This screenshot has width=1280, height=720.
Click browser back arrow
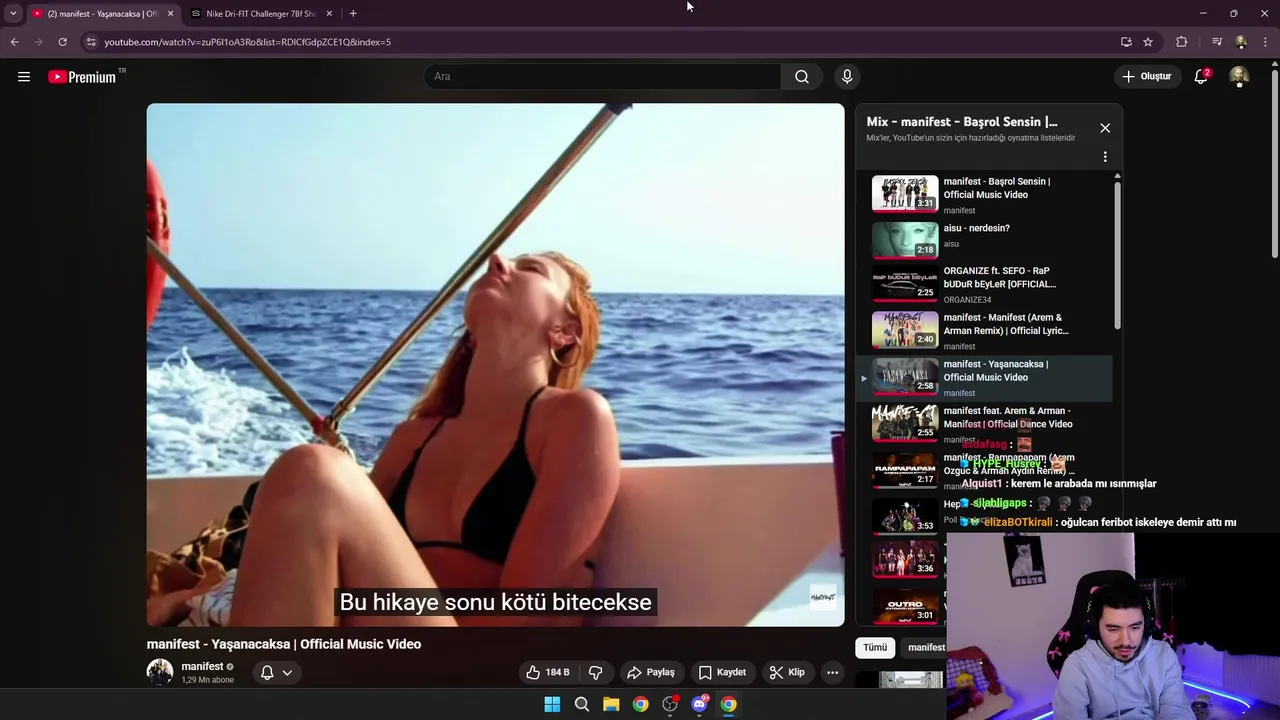(14, 42)
